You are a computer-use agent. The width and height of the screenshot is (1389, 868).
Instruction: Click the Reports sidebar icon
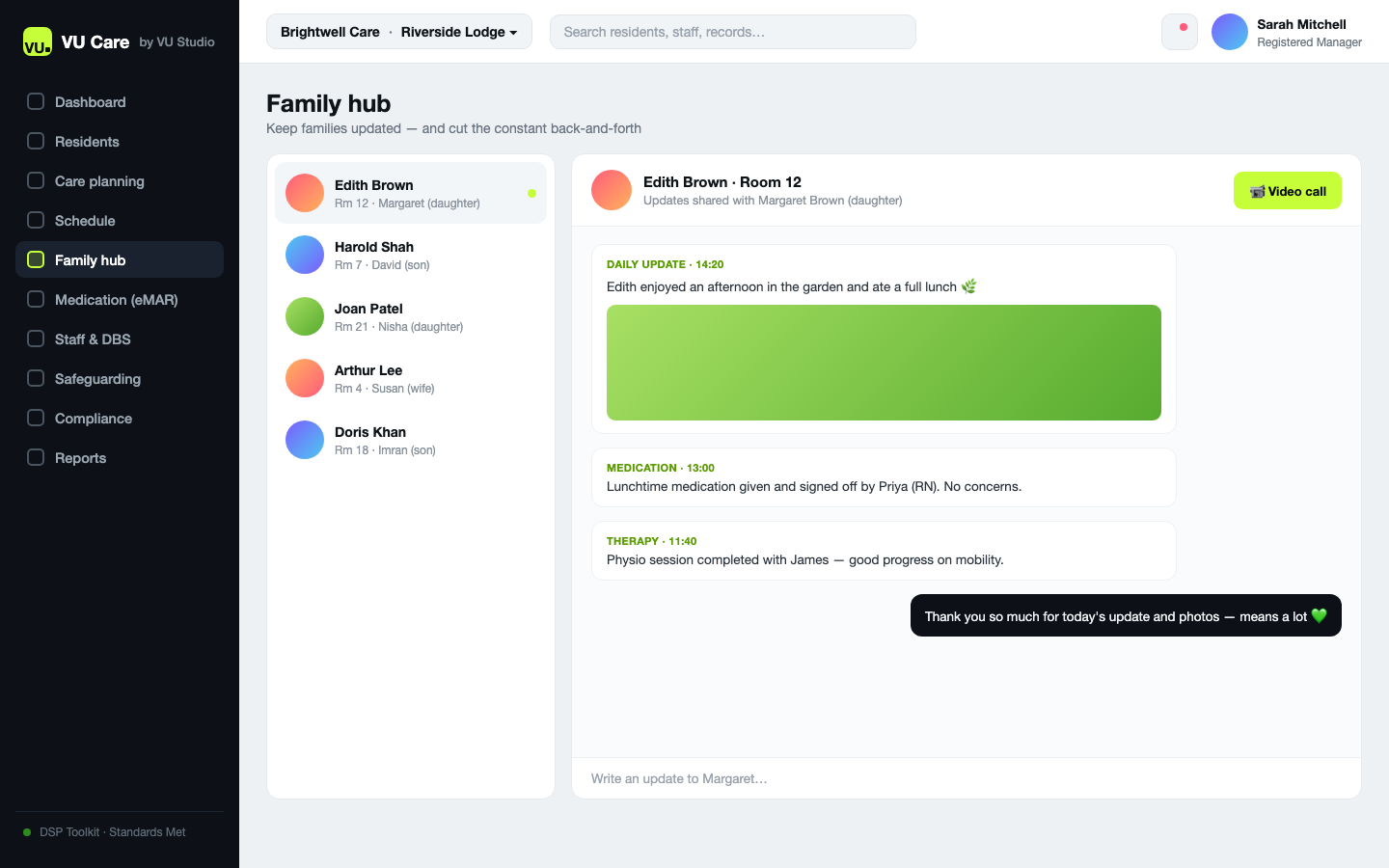(x=36, y=457)
